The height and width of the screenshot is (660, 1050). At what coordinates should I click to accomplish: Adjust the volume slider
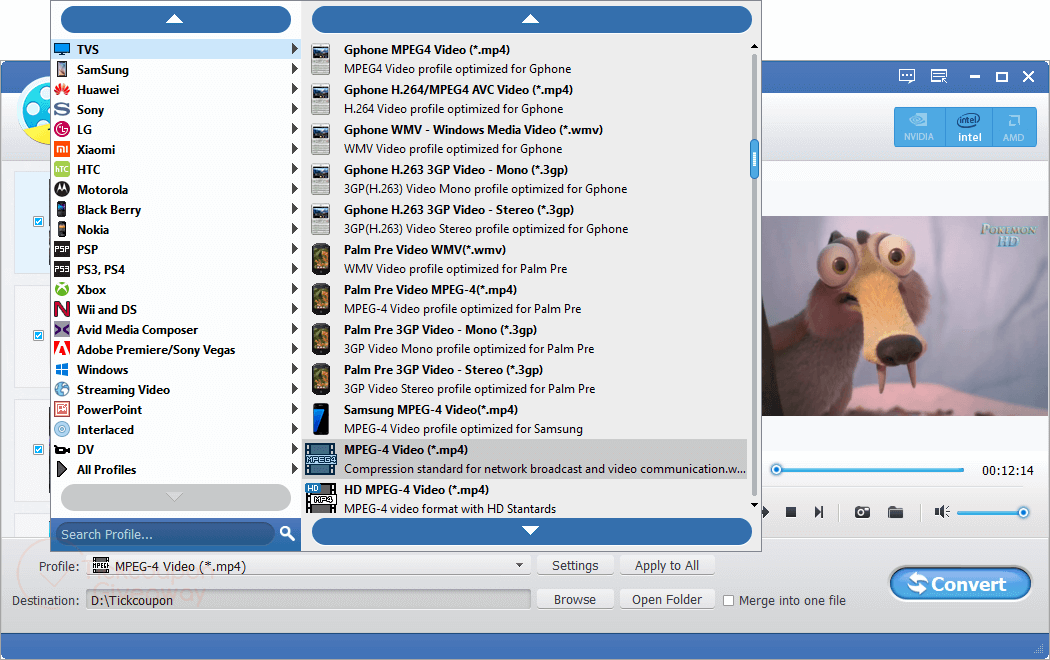[993, 513]
